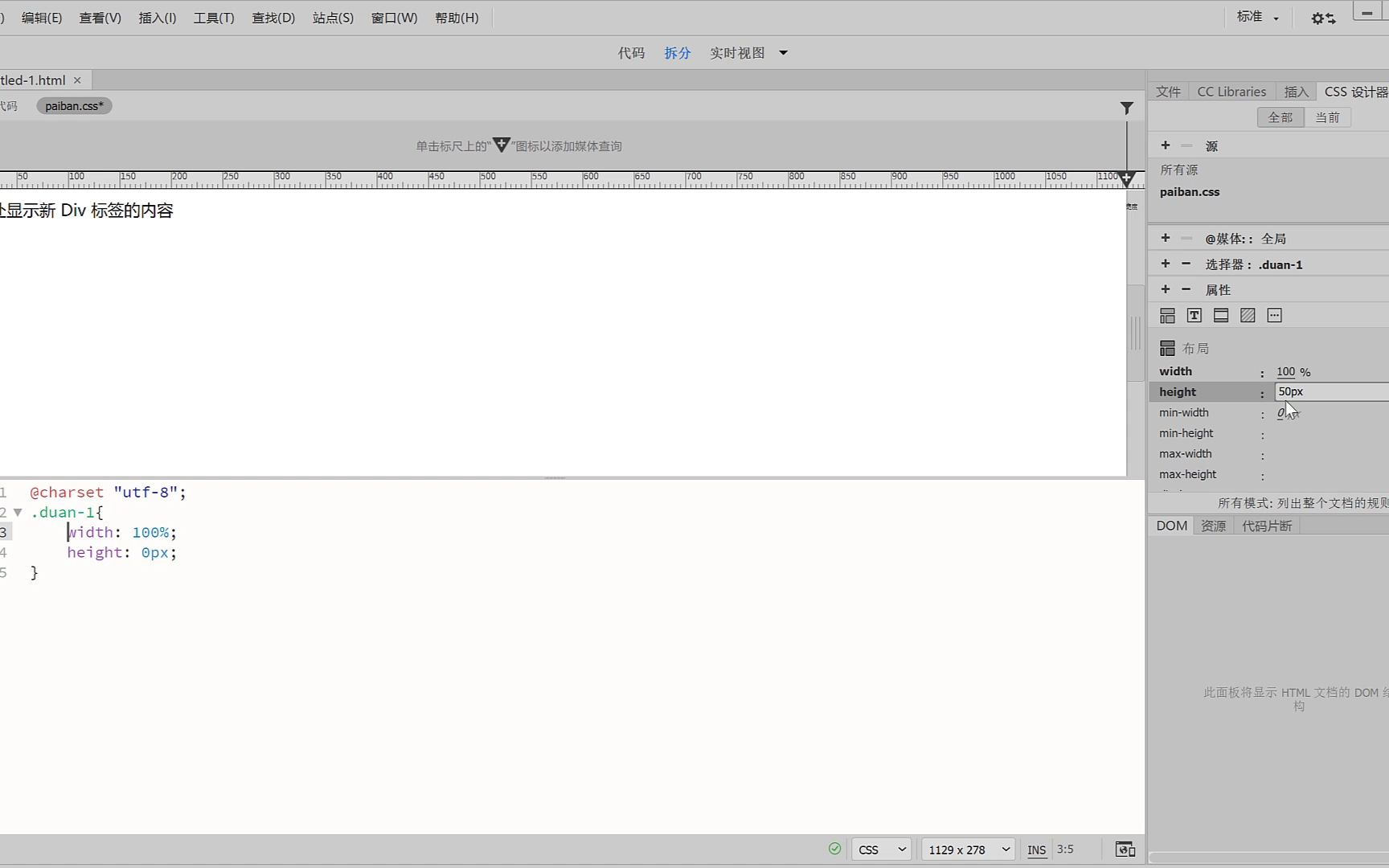The height and width of the screenshot is (868, 1389).
Task: Switch to 实时视图 live view
Action: [737, 53]
